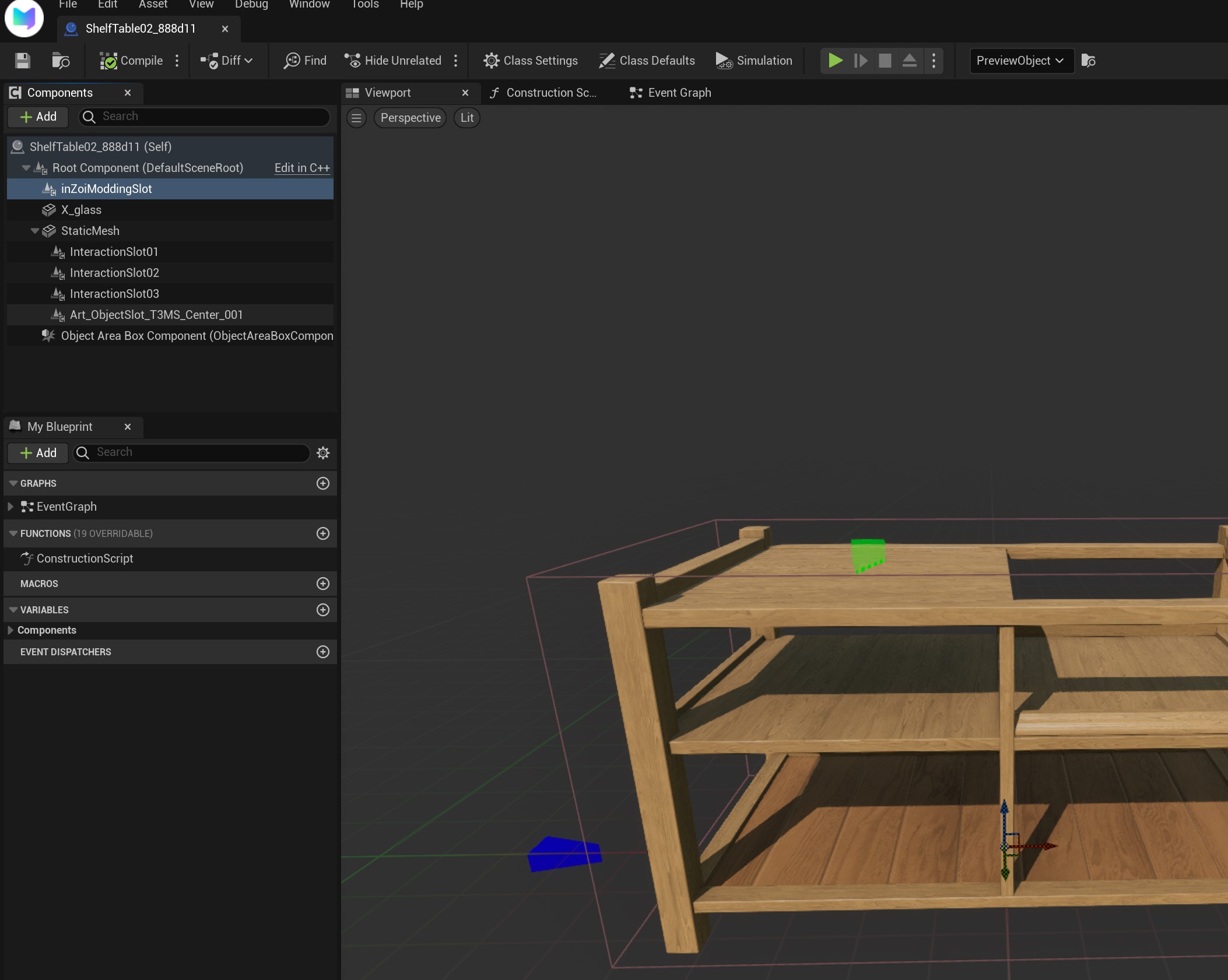
Task: Click the green slot marker in viewport
Action: click(868, 556)
